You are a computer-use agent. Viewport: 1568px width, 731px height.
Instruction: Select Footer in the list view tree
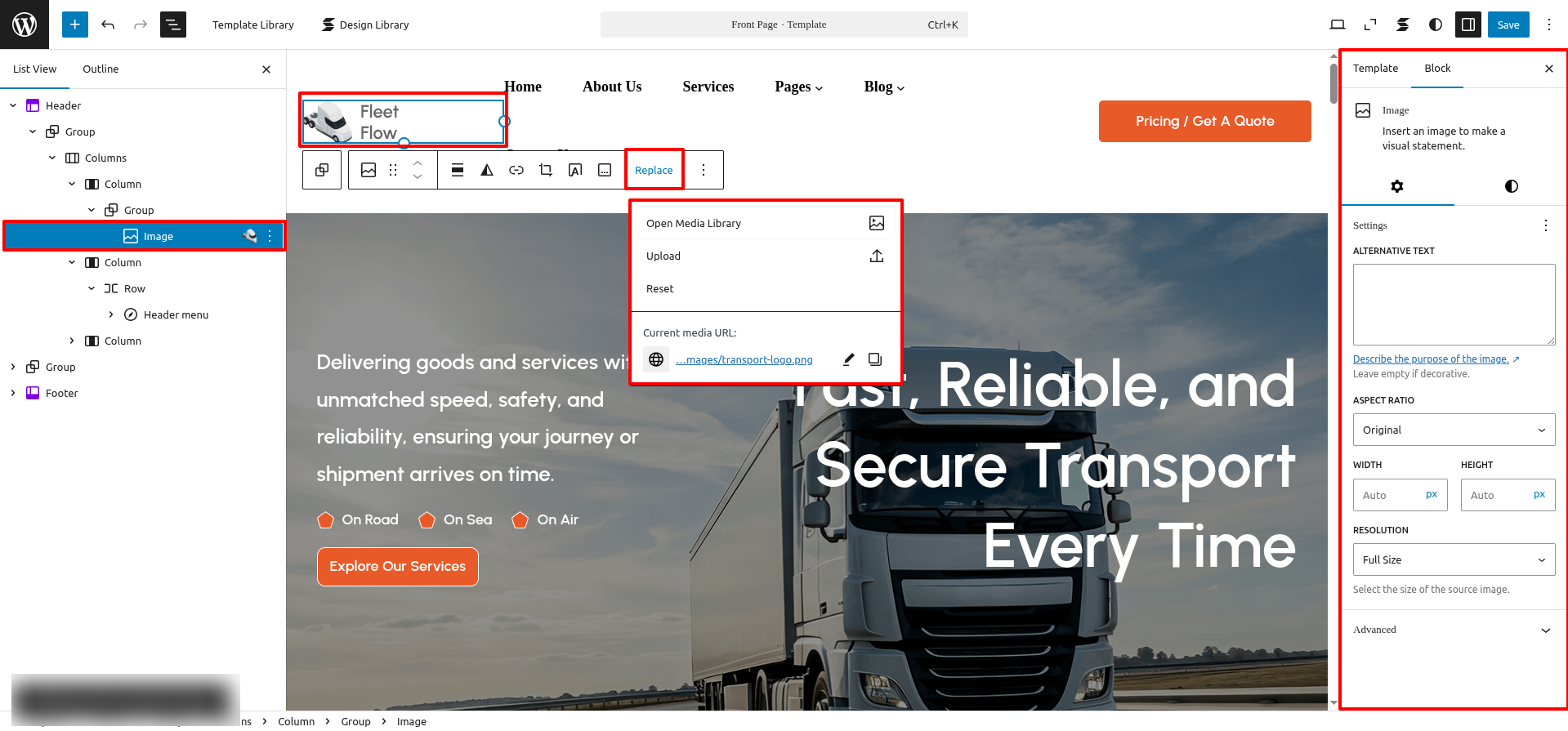pos(61,393)
